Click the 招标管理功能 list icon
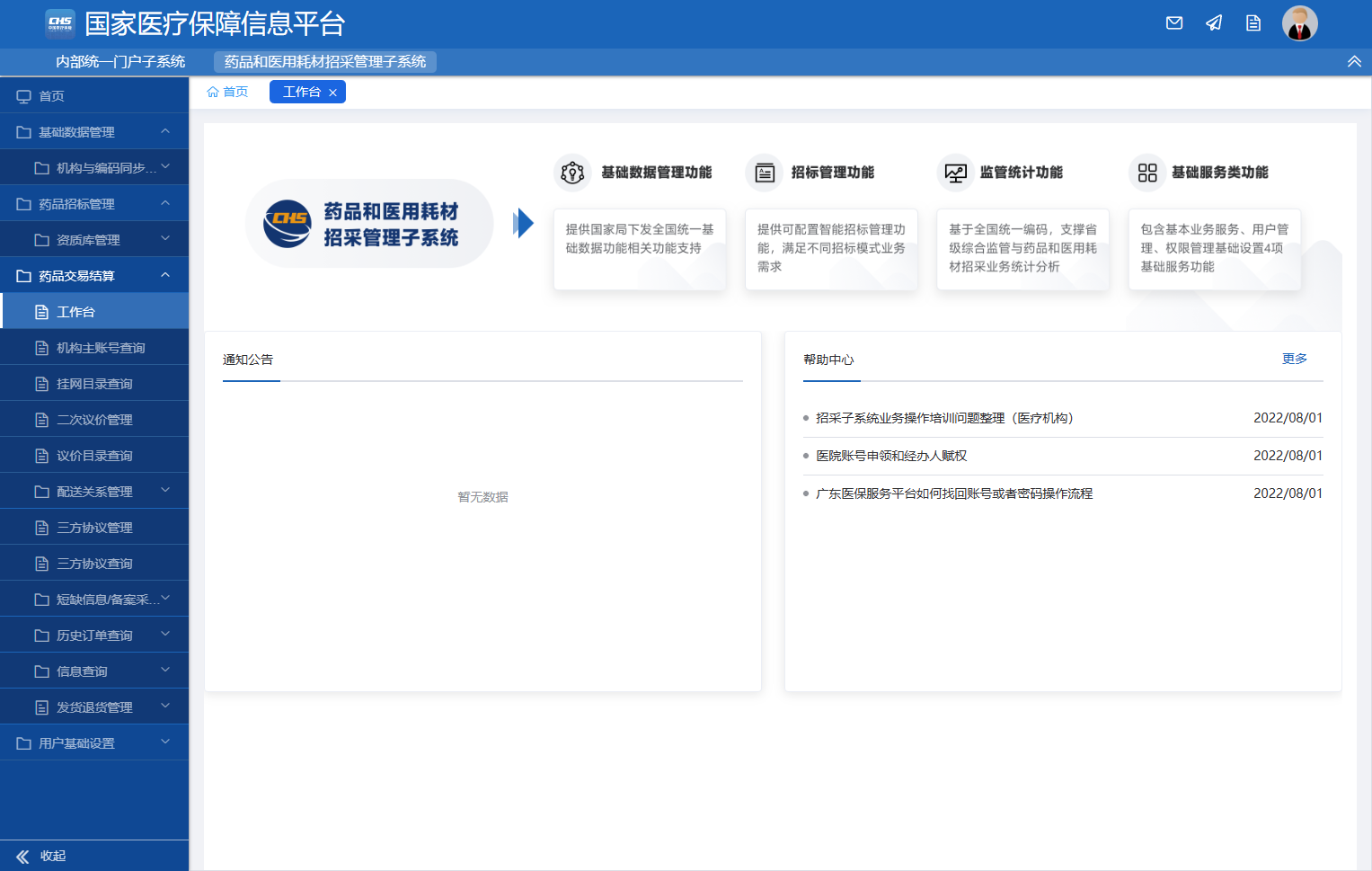 pyautogui.click(x=765, y=173)
